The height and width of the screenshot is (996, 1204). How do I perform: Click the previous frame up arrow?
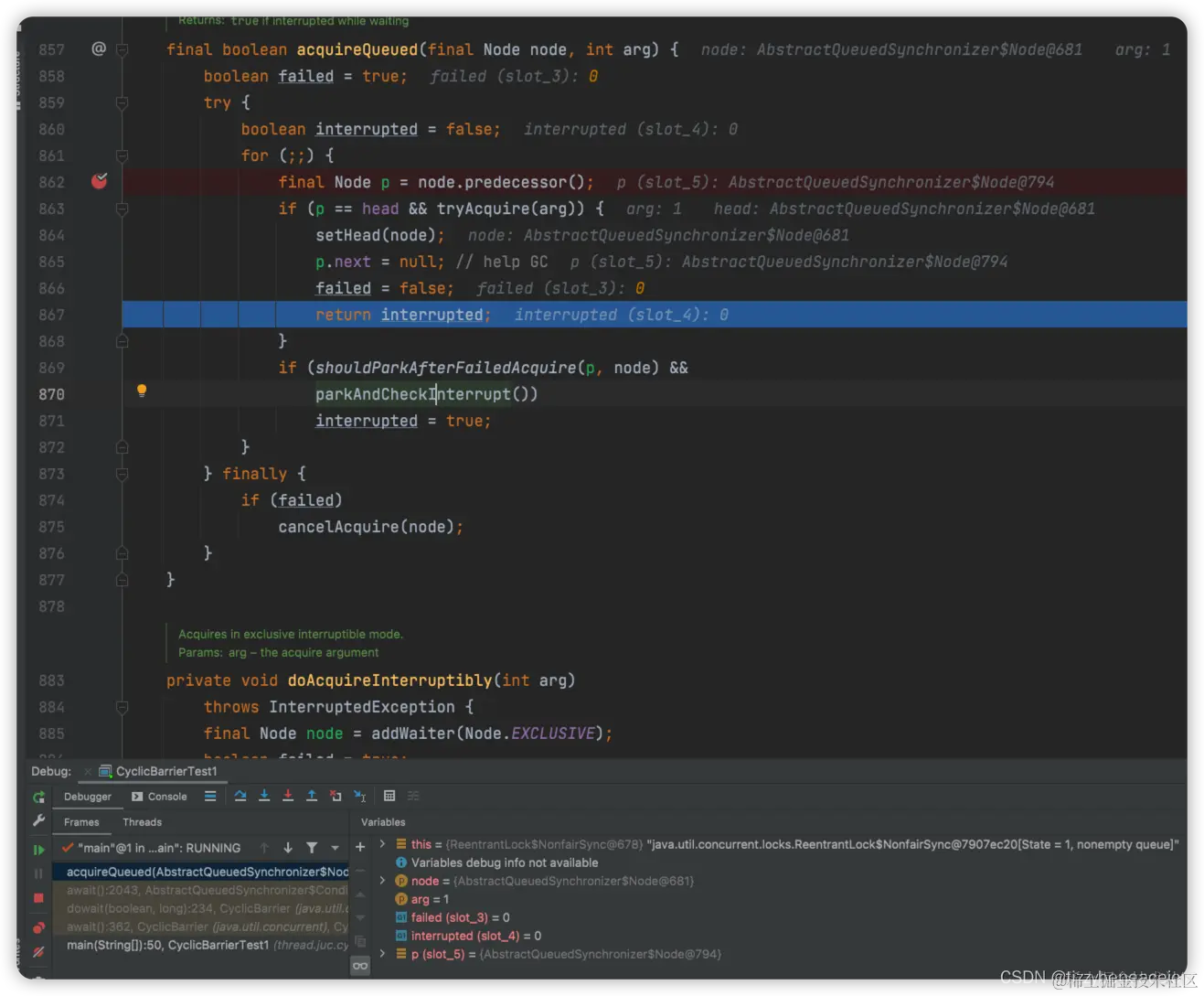coord(264,848)
